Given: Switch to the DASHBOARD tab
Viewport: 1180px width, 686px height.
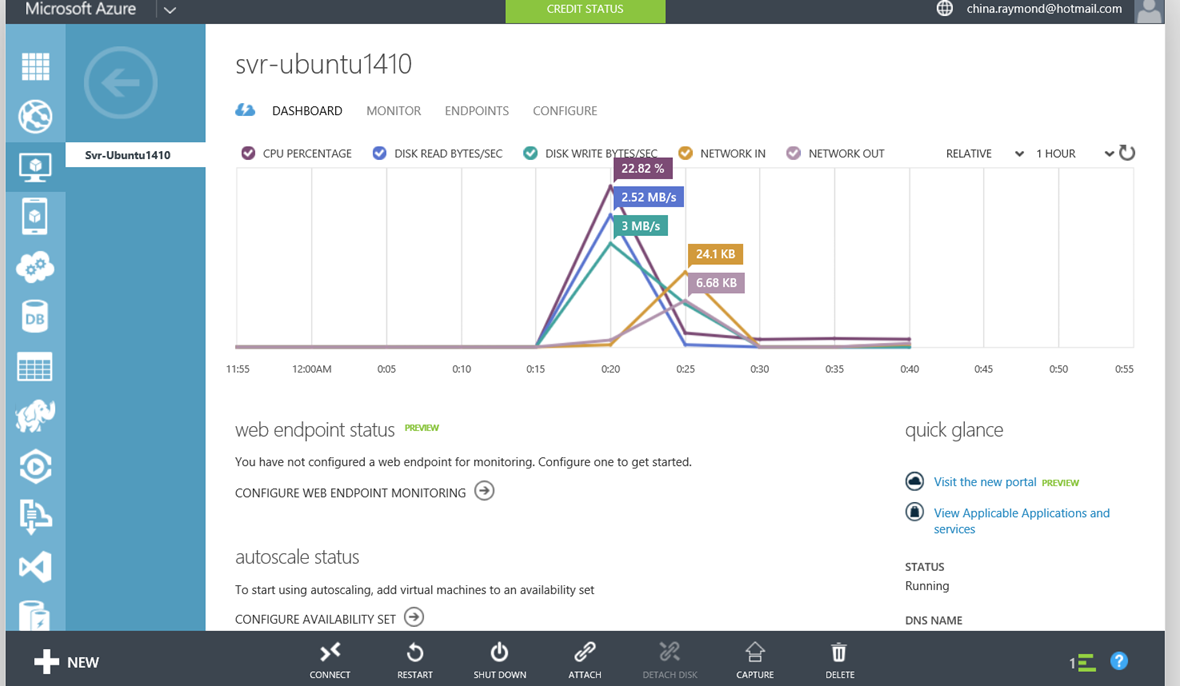Looking at the screenshot, I should (x=307, y=111).
